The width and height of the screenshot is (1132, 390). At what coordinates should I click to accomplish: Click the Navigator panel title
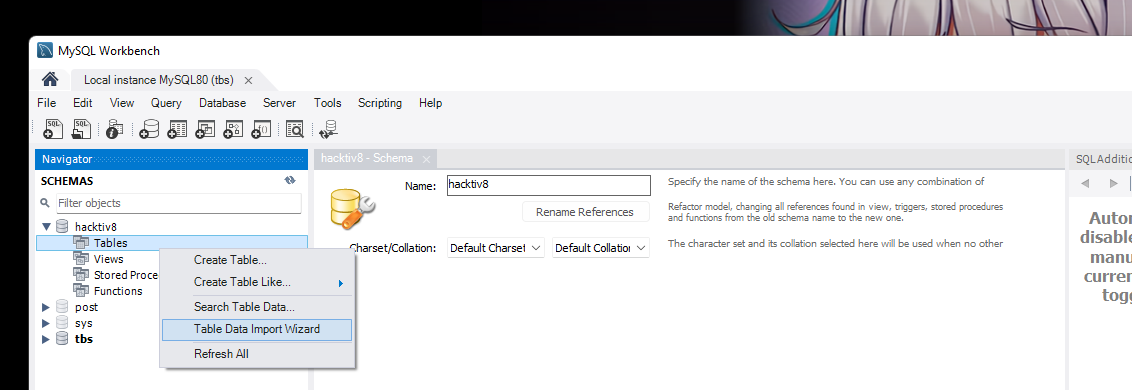point(67,160)
